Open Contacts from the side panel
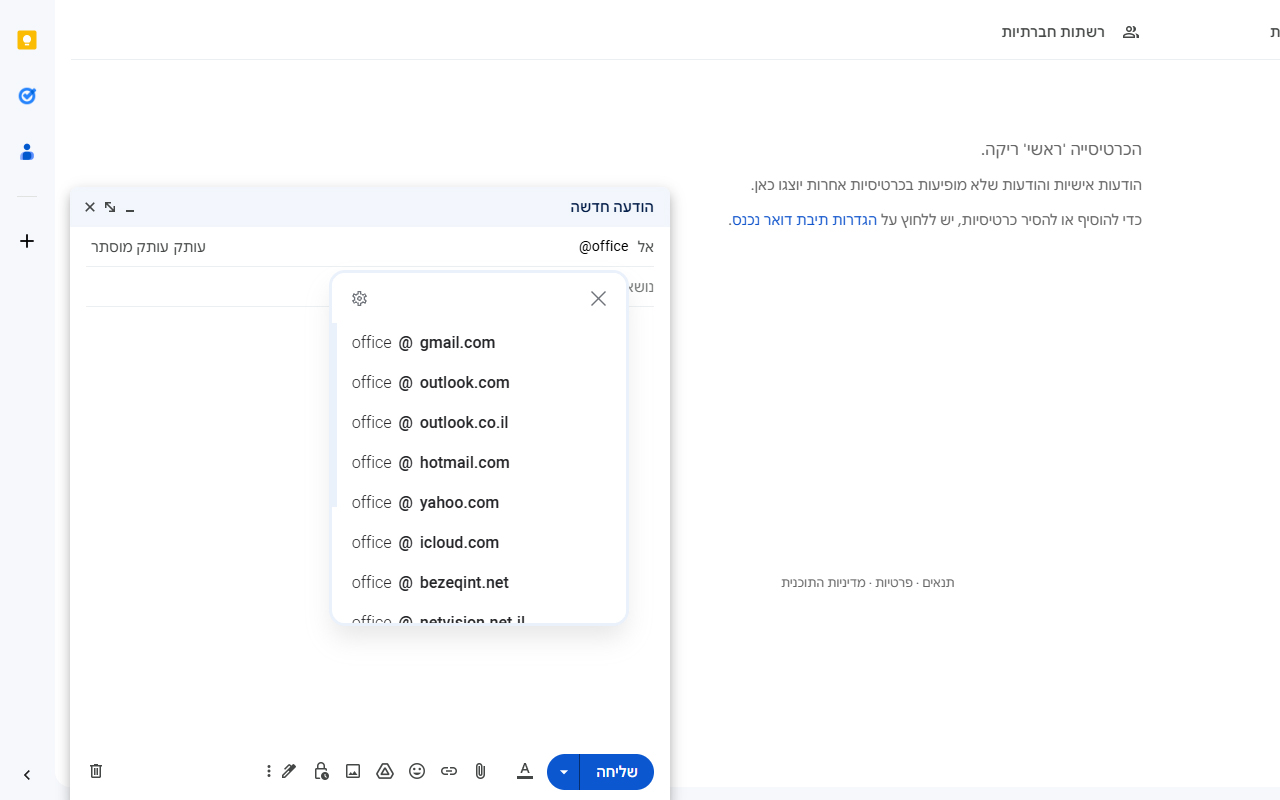 point(27,152)
